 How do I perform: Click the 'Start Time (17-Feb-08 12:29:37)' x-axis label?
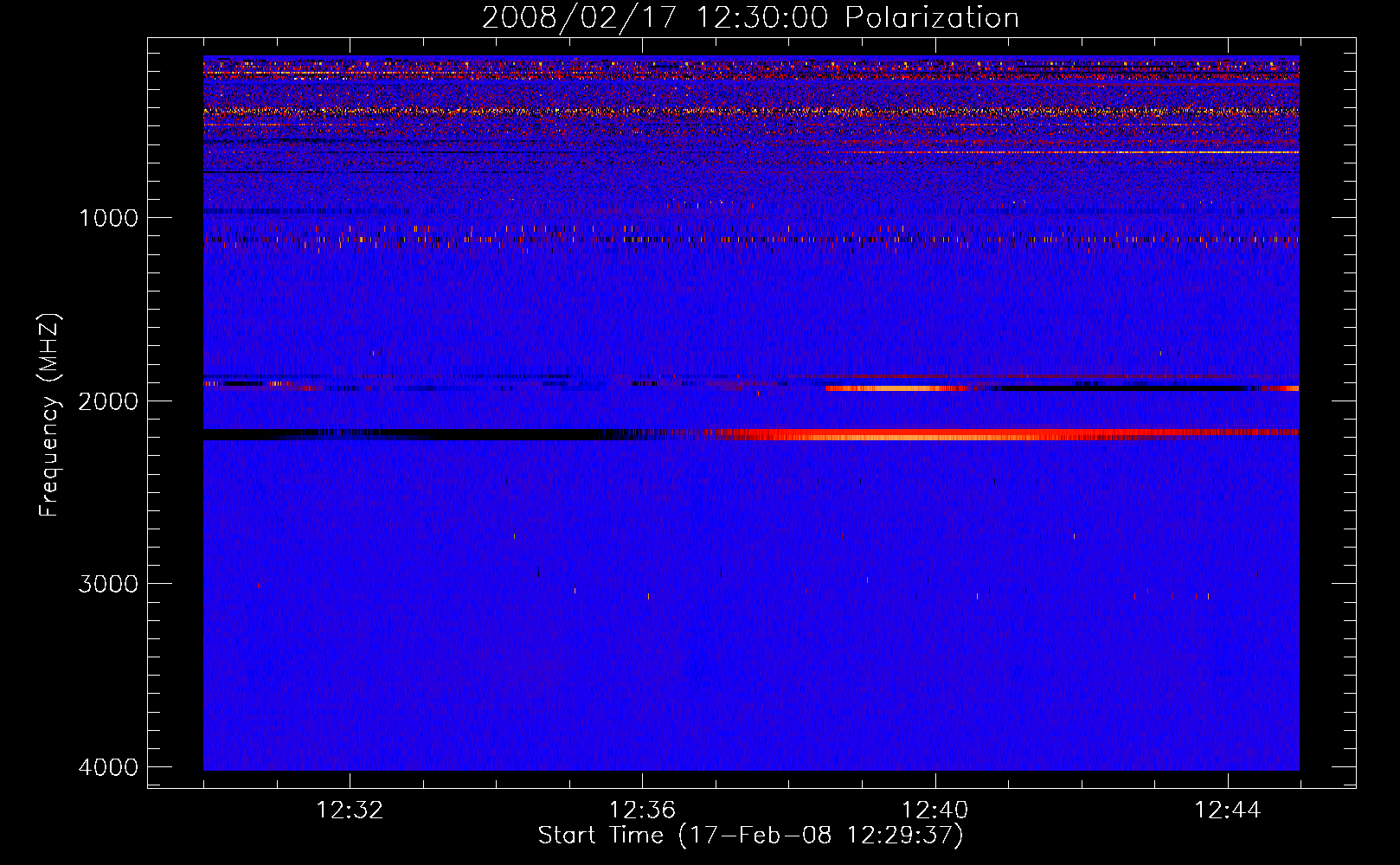[x=750, y=836]
